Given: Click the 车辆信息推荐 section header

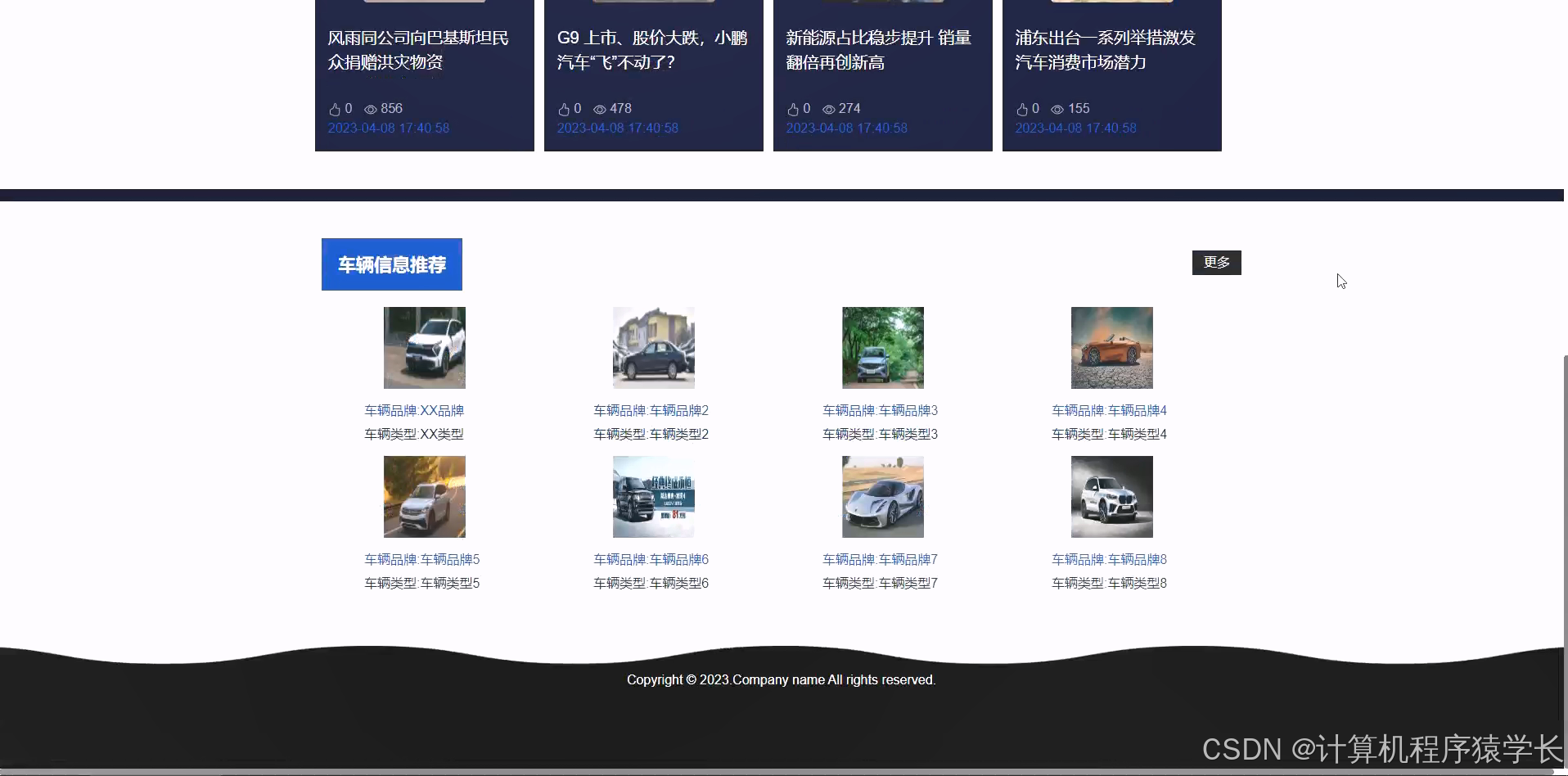Looking at the screenshot, I should pos(391,264).
